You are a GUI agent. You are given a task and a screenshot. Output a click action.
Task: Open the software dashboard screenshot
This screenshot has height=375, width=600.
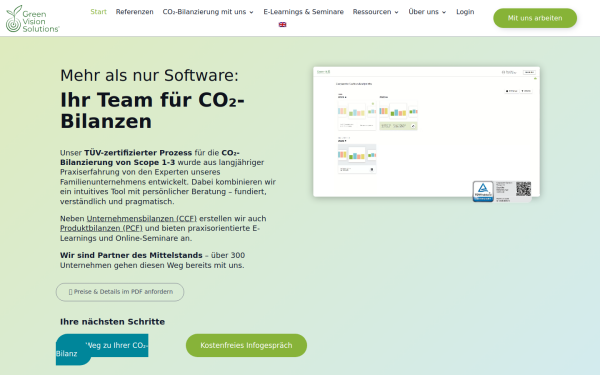point(426,132)
